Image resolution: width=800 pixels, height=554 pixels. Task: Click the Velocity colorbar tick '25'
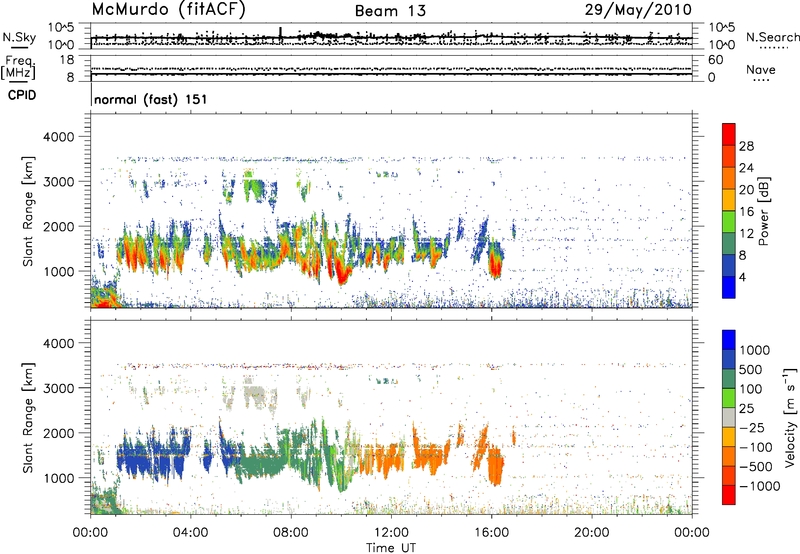(x=747, y=408)
